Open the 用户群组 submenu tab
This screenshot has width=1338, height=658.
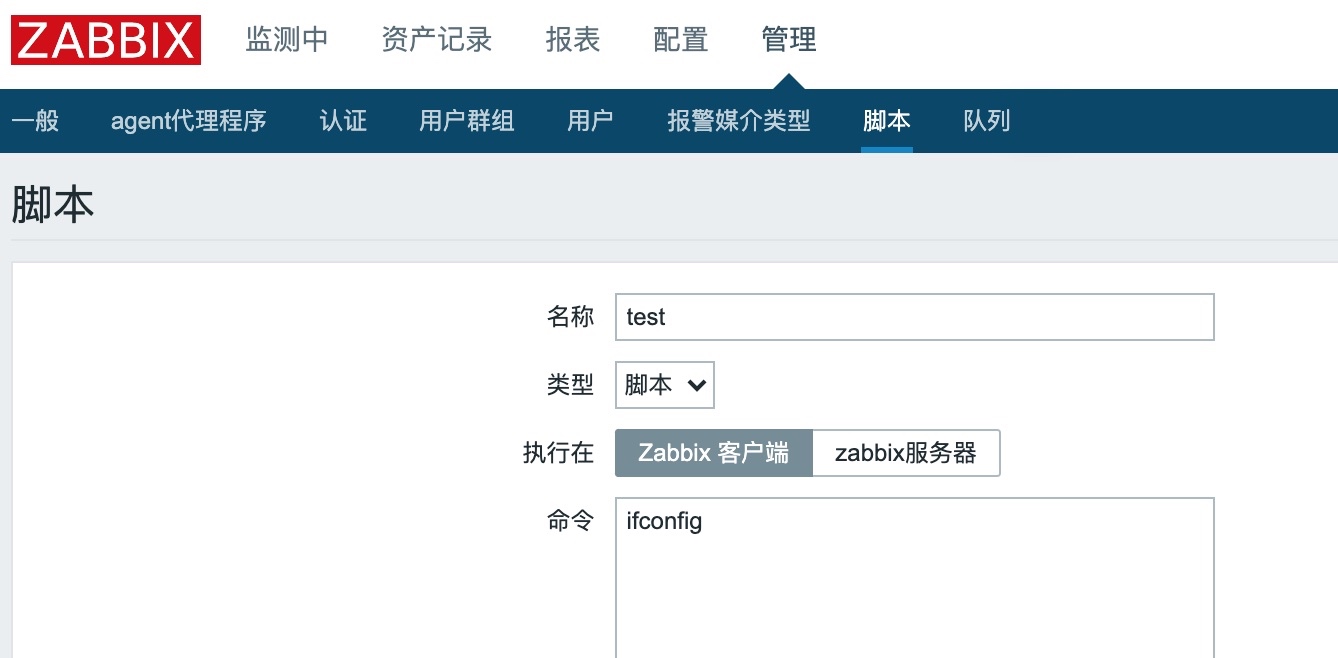[466, 121]
